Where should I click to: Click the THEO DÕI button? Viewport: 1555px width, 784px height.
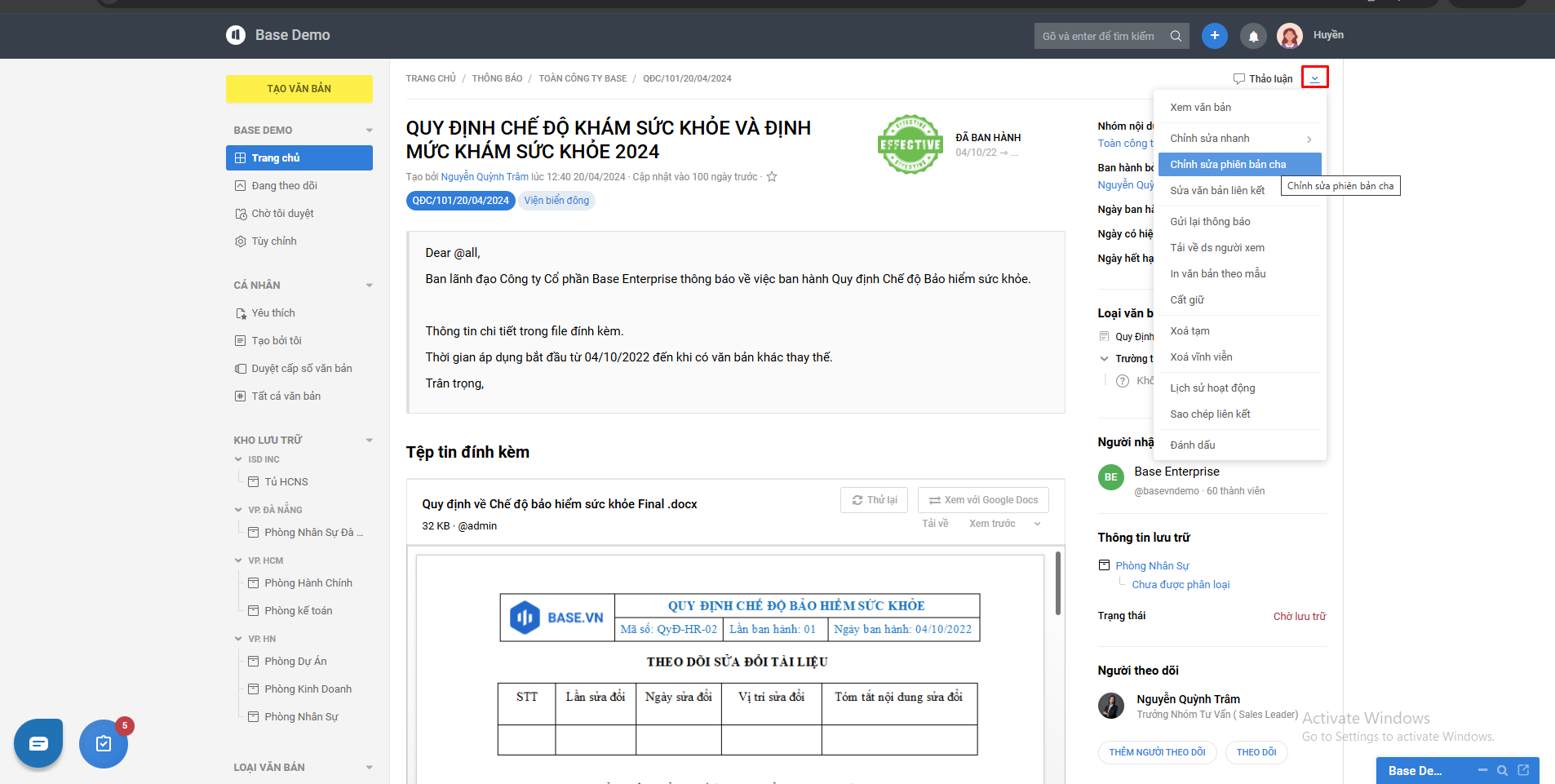[1256, 752]
